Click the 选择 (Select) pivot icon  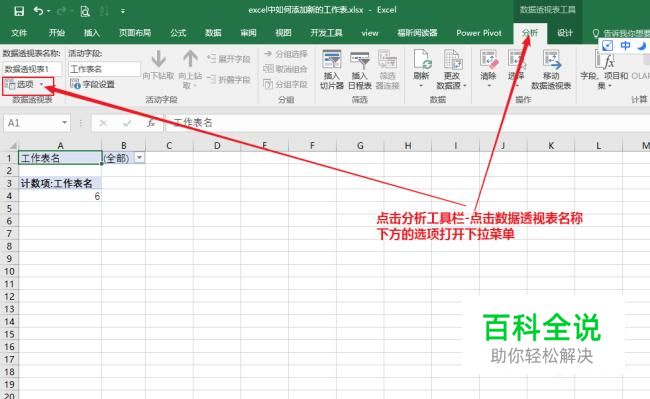(x=516, y=59)
